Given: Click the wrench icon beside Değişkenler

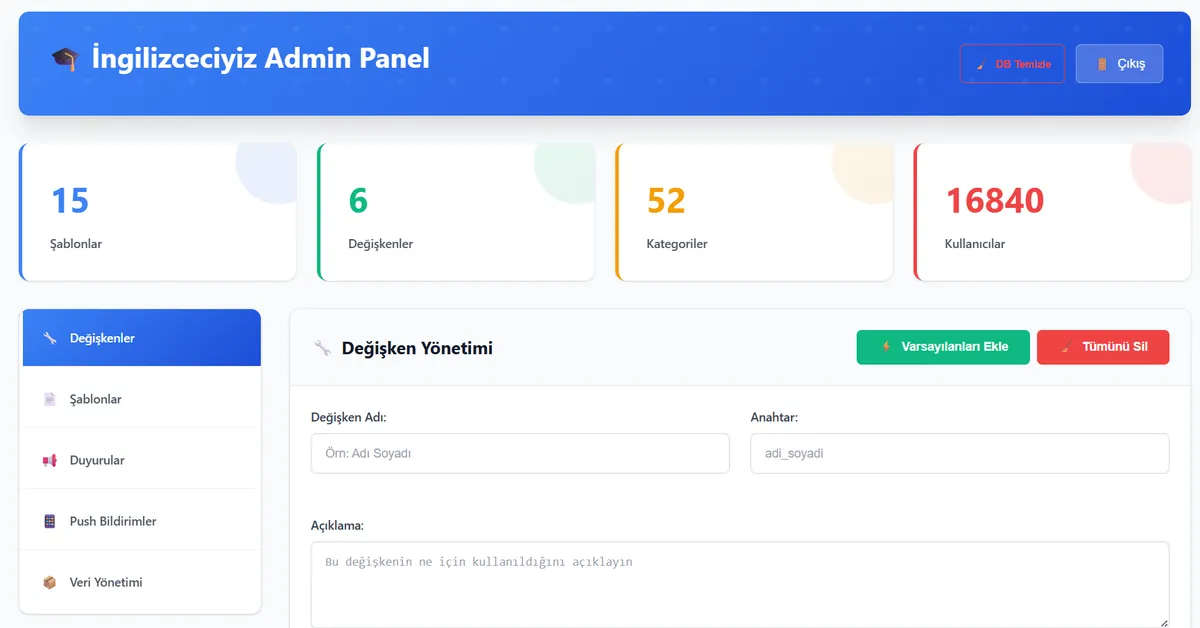Looking at the screenshot, I should [50, 338].
